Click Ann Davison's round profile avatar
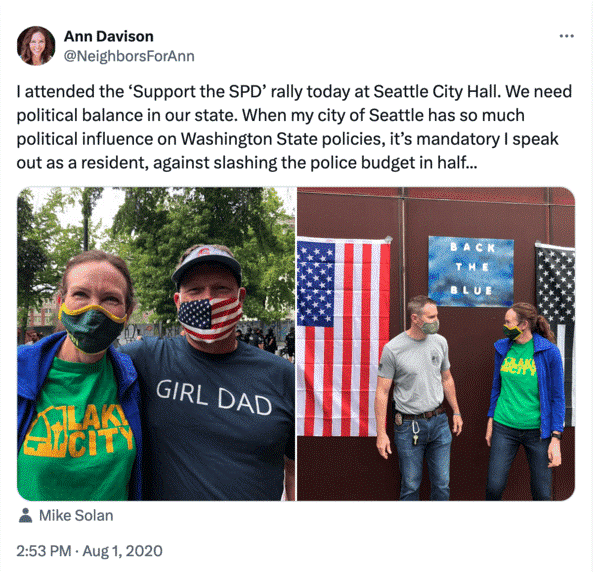 pyautogui.click(x=36, y=46)
